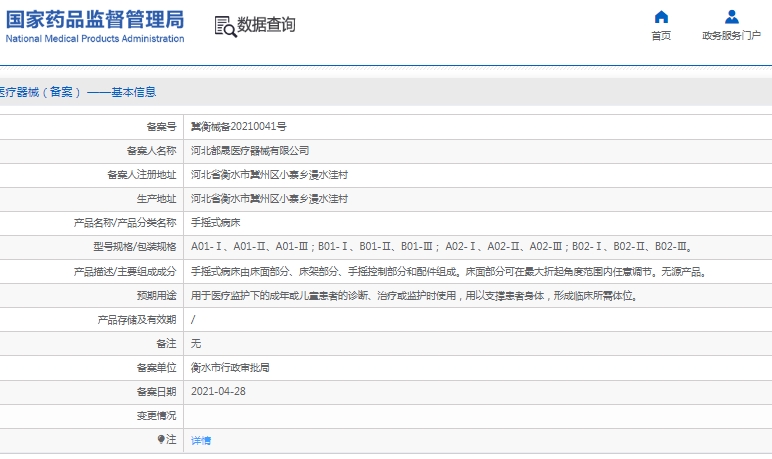Select 衡水市行政审批局 filing unit
The image size is (772, 459).
click(x=230, y=368)
